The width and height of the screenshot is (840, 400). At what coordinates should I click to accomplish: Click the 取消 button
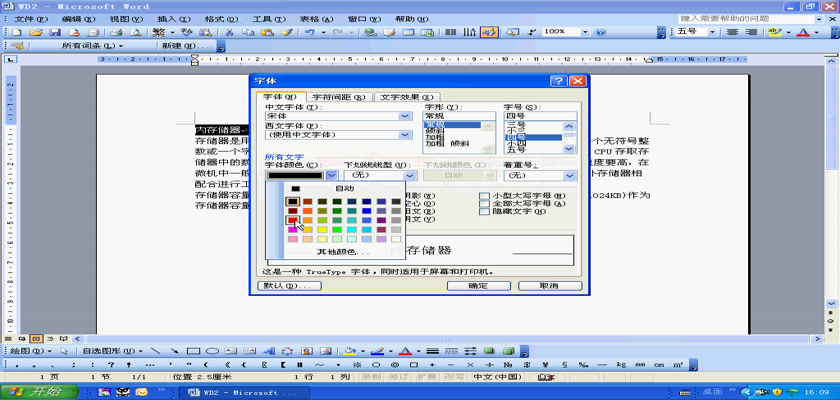click(x=550, y=286)
